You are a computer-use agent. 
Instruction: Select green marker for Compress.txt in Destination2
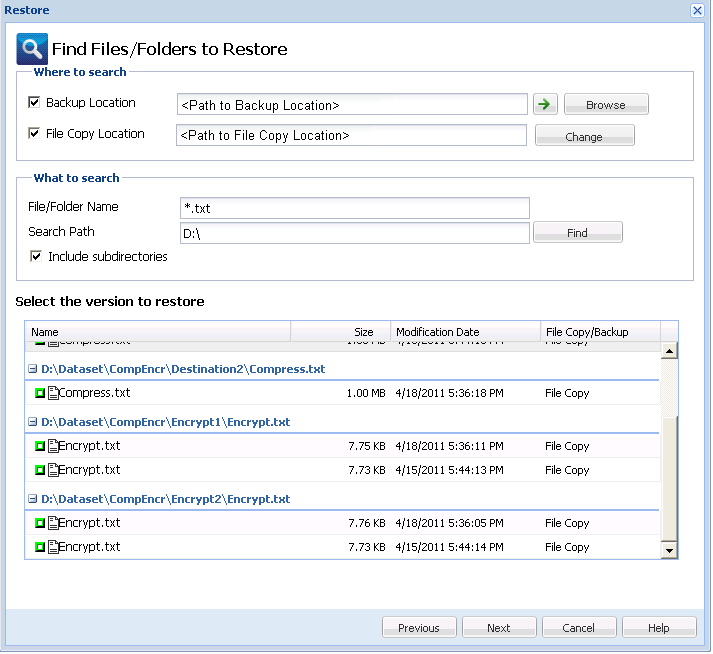click(40, 393)
